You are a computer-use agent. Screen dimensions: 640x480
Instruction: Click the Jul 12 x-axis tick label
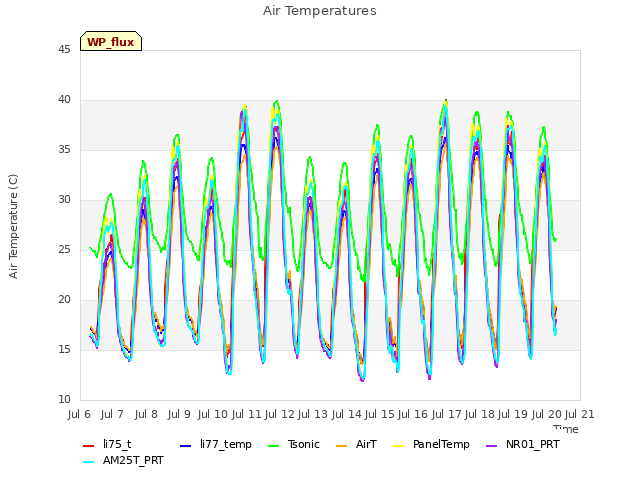(280, 414)
